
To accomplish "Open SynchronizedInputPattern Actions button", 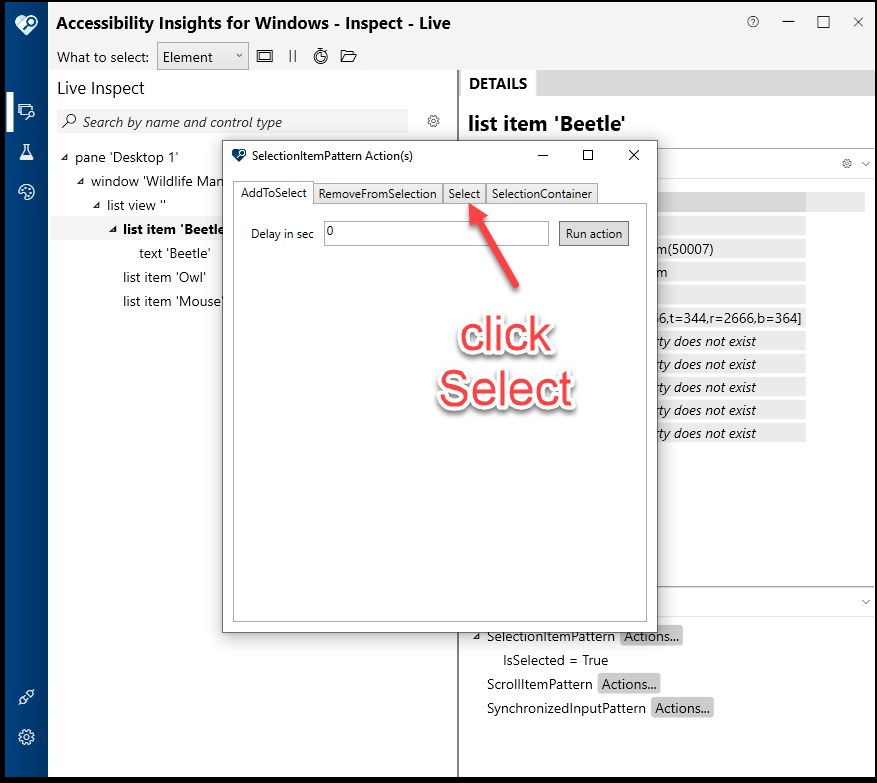I will click(x=682, y=708).
